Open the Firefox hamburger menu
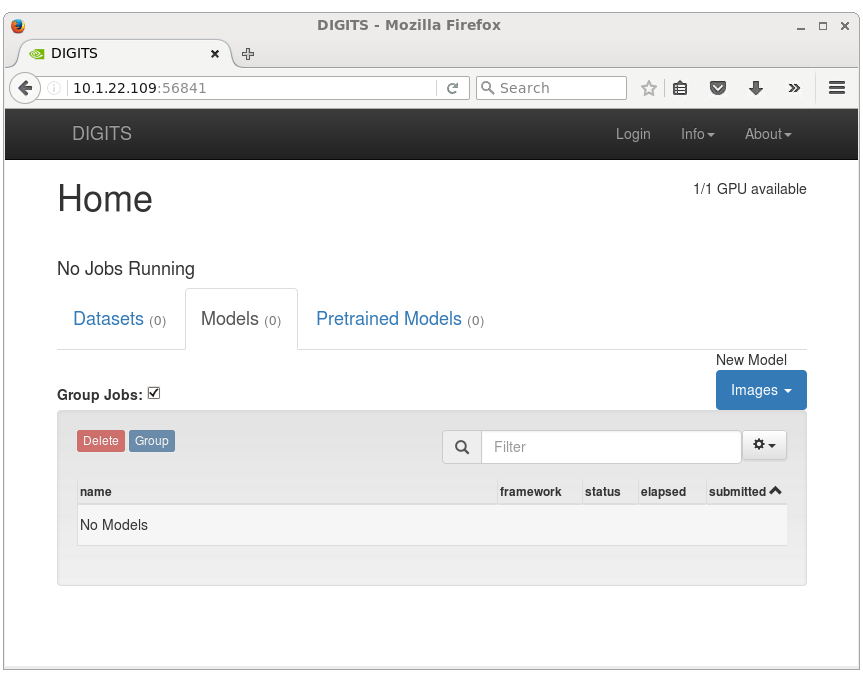 (837, 88)
